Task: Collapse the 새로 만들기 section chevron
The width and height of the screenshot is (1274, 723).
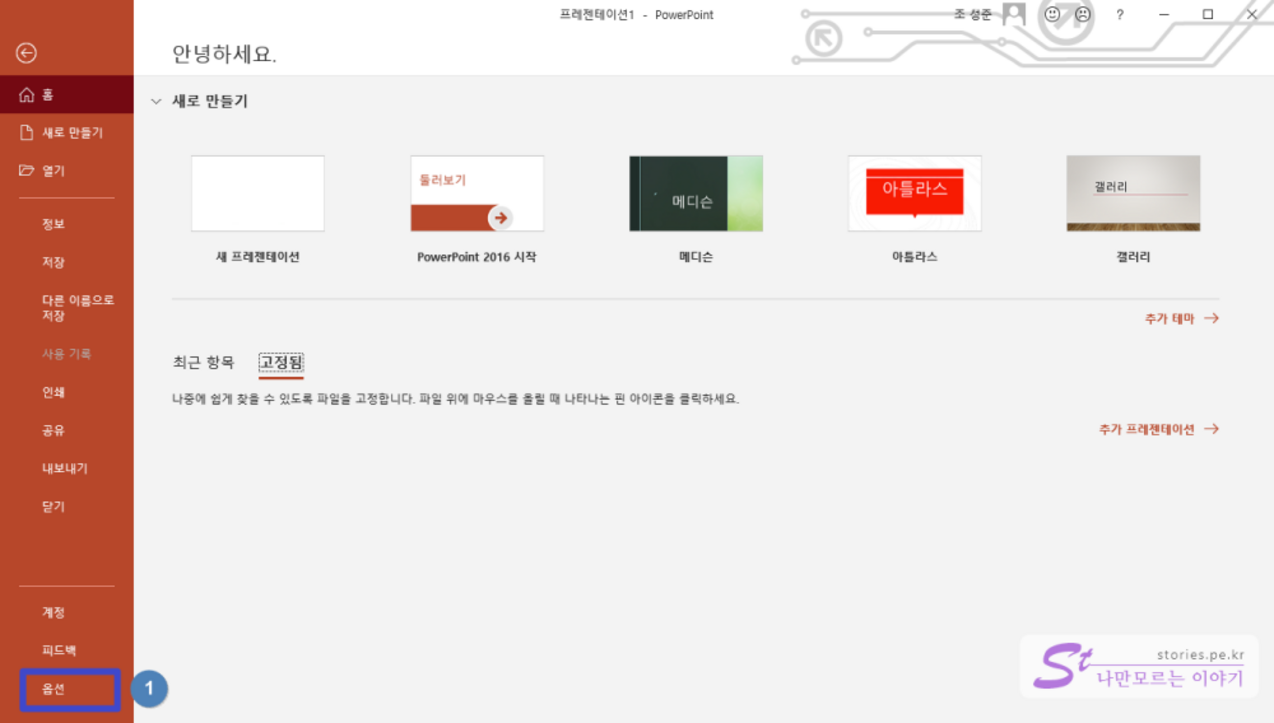Action: click(x=156, y=102)
